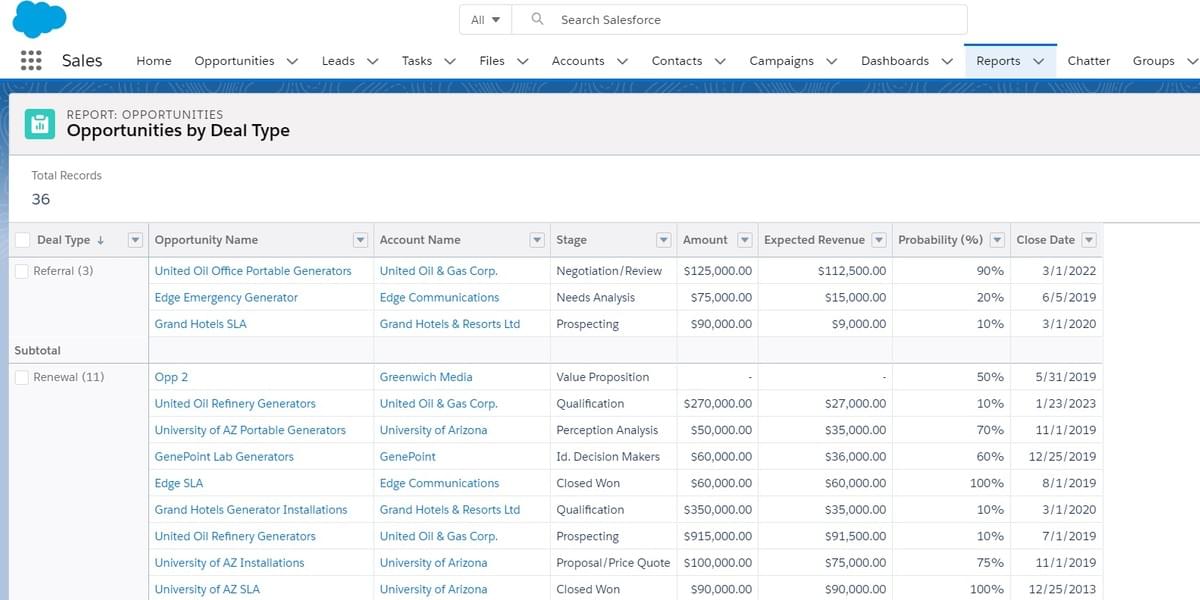This screenshot has width=1200, height=600.
Task: Expand the Campaigns tab chevron
Action: (x=831, y=61)
